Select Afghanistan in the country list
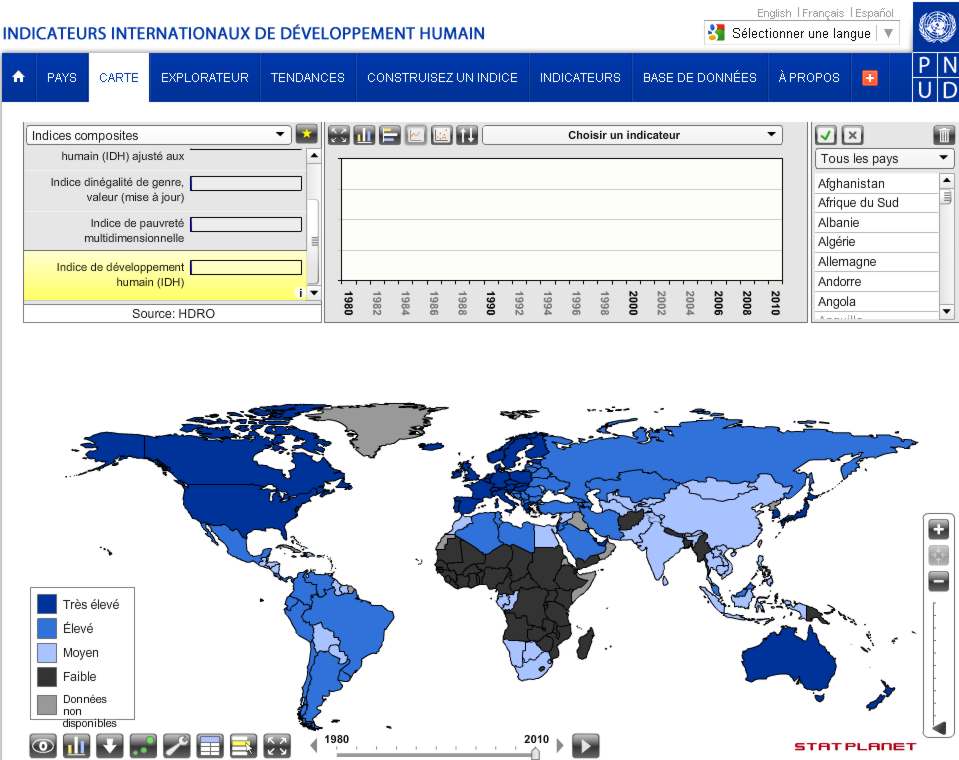 pos(851,183)
